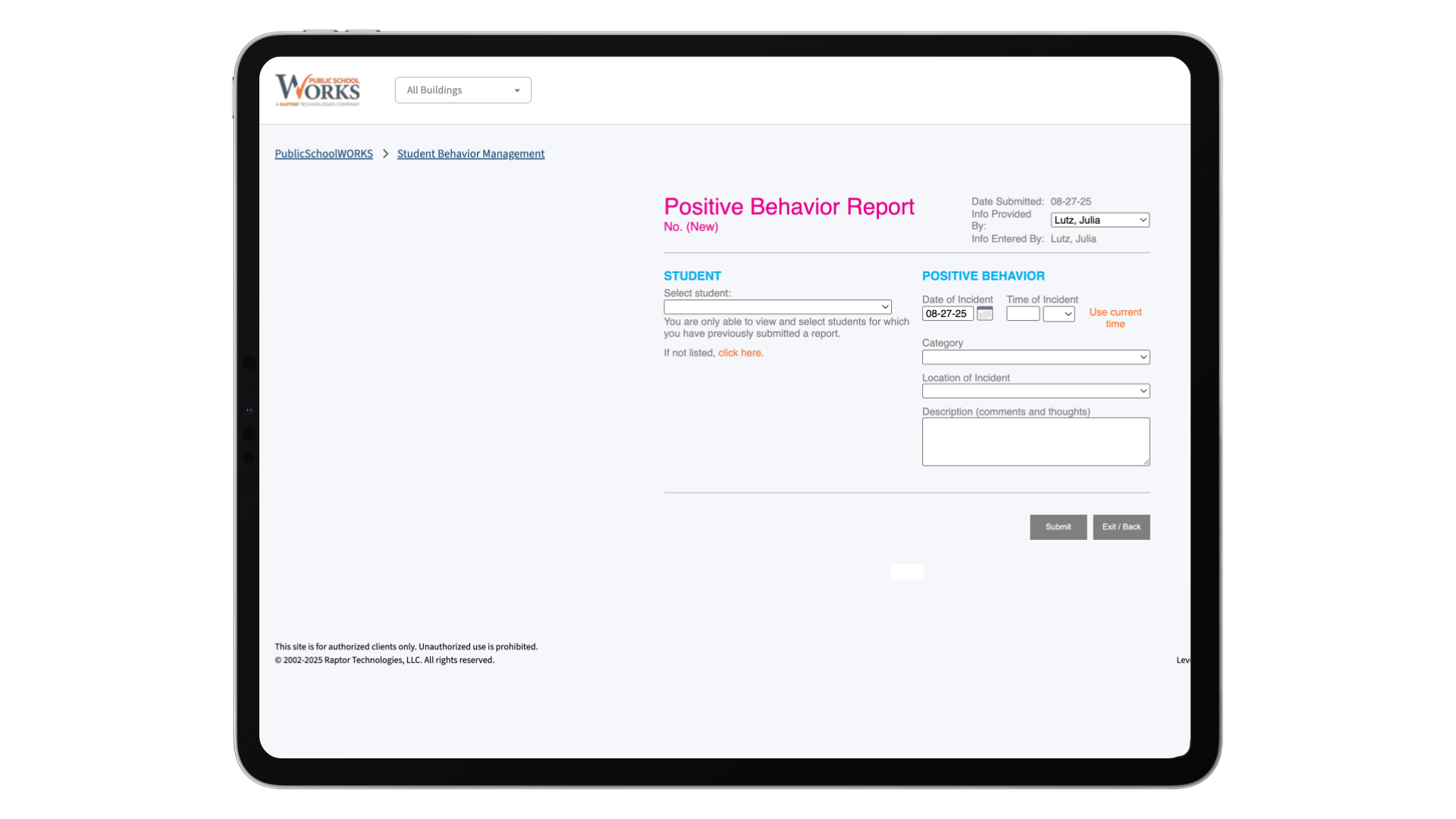Screen dimensions: 1456x819
Task: Navigate to the PublicSchoolWORKS breadcrumb
Action: [323, 153]
